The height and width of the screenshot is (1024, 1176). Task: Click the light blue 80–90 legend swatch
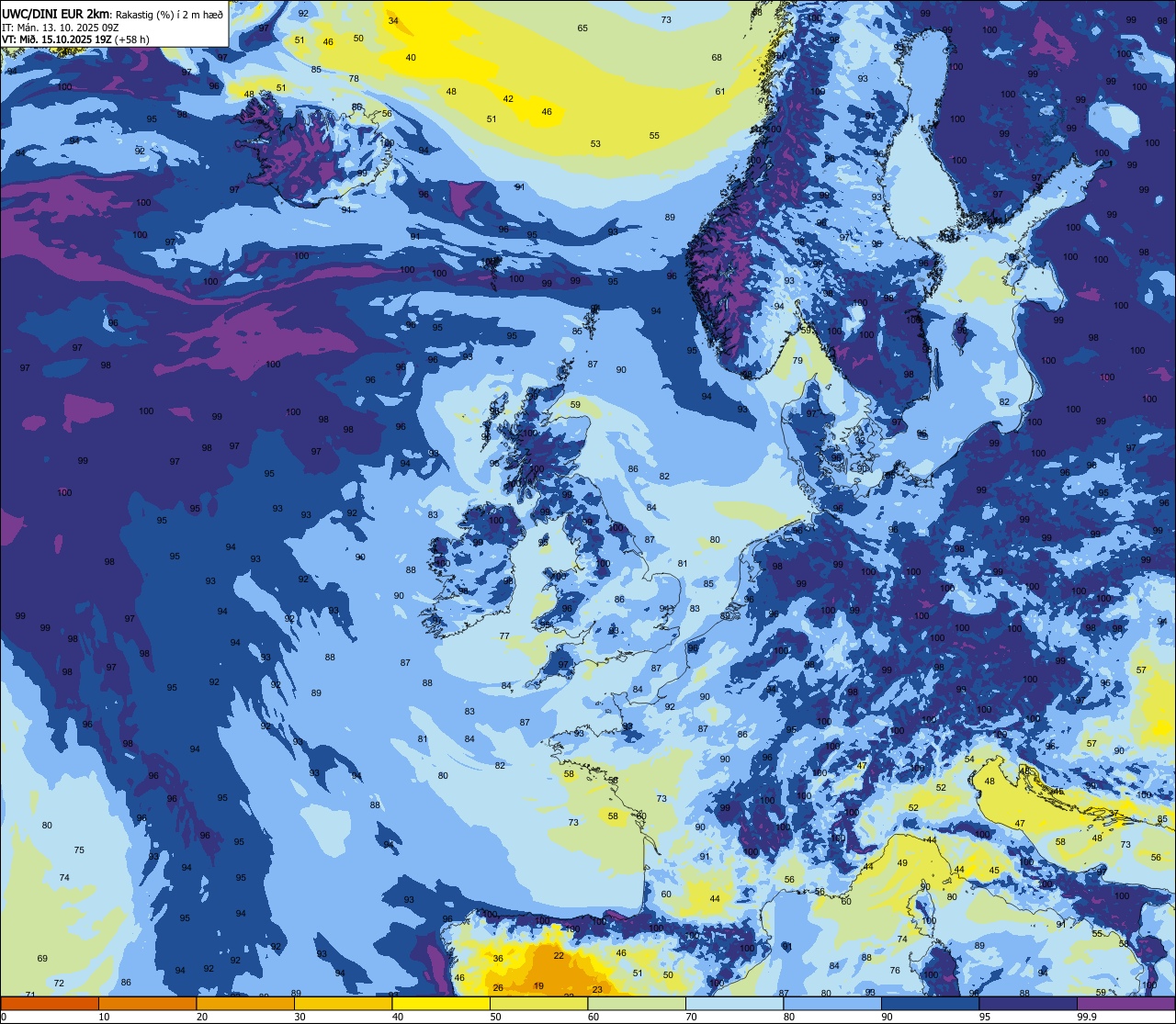pos(832,1003)
